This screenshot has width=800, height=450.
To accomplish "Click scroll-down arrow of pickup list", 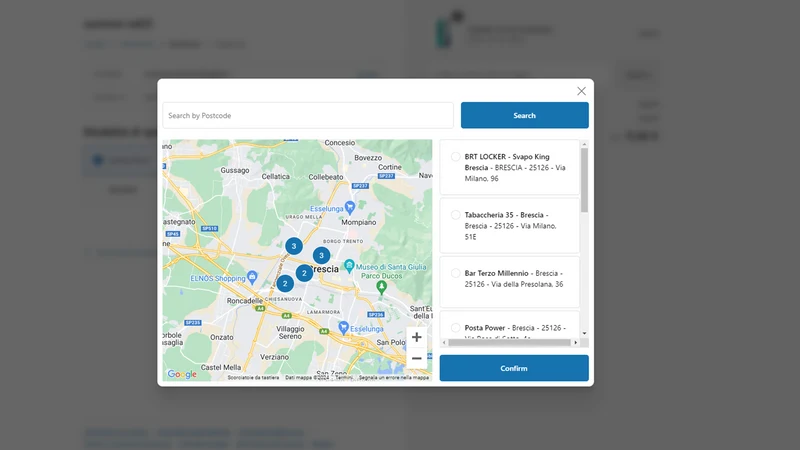I will 584,334.
